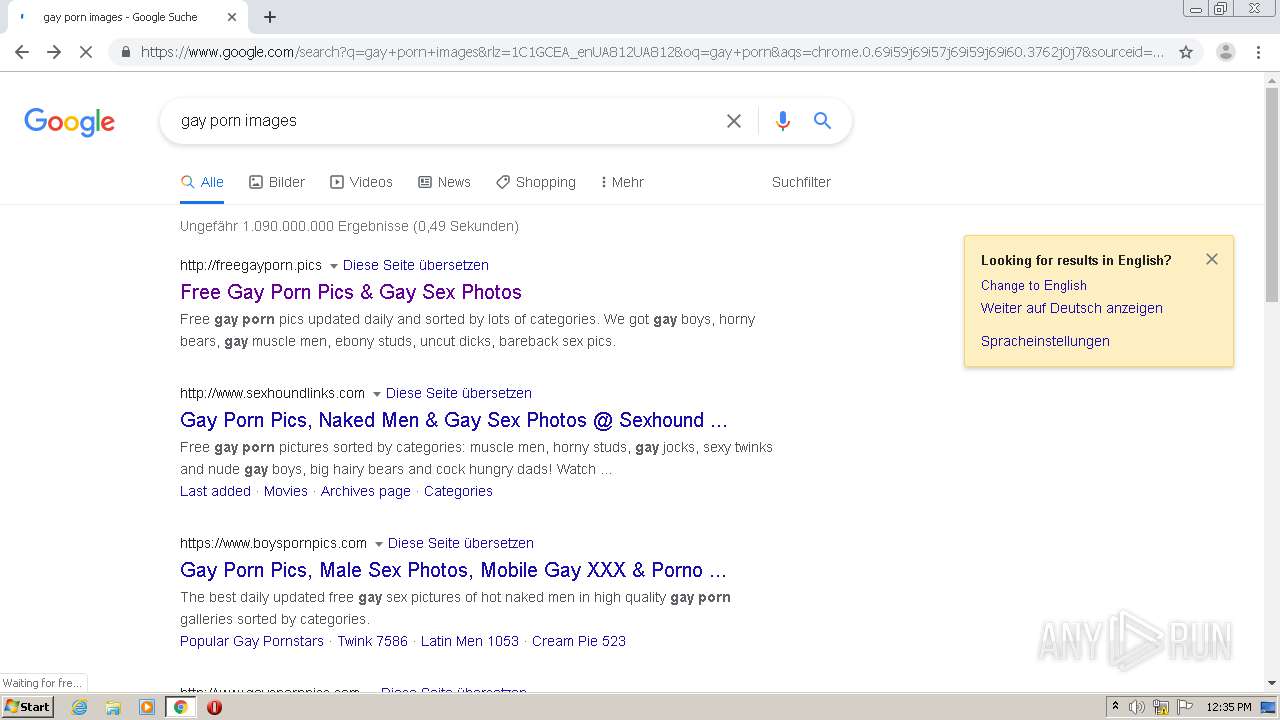Image resolution: width=1280 pixels, height=720 pixels.
Task: Start voice search with microphone icon
Action: [x=783, y=121]
